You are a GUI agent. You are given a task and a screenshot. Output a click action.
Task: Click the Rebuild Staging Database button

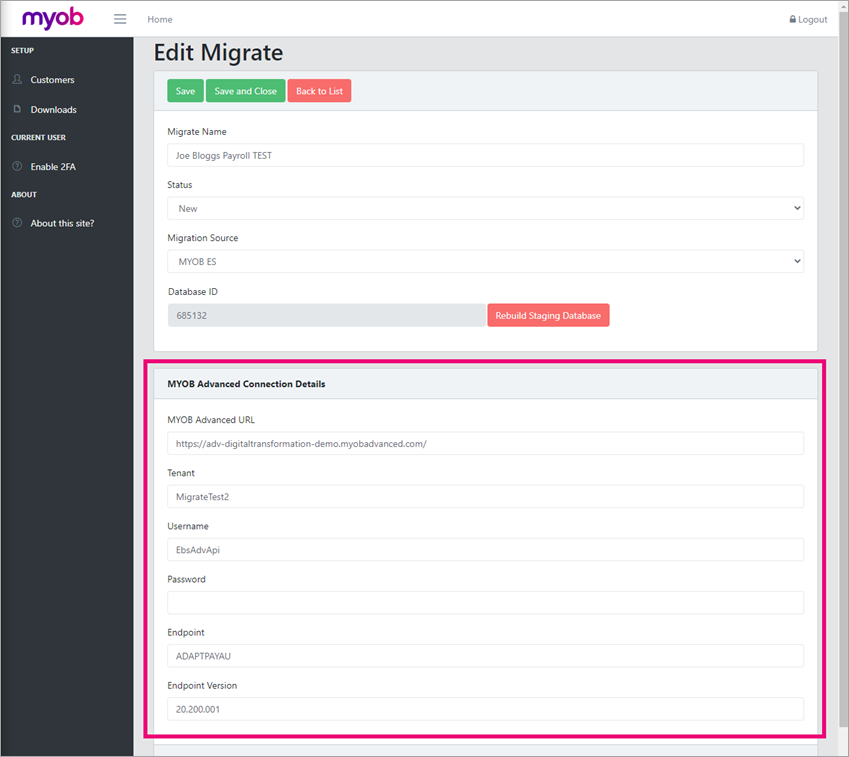coord(548,314)
